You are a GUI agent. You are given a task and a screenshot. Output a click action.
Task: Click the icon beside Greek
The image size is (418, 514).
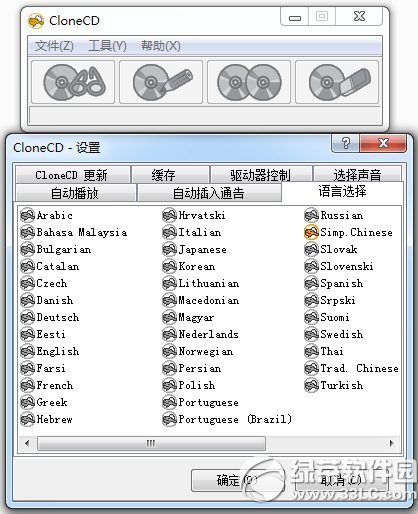[x=27, y=402]
